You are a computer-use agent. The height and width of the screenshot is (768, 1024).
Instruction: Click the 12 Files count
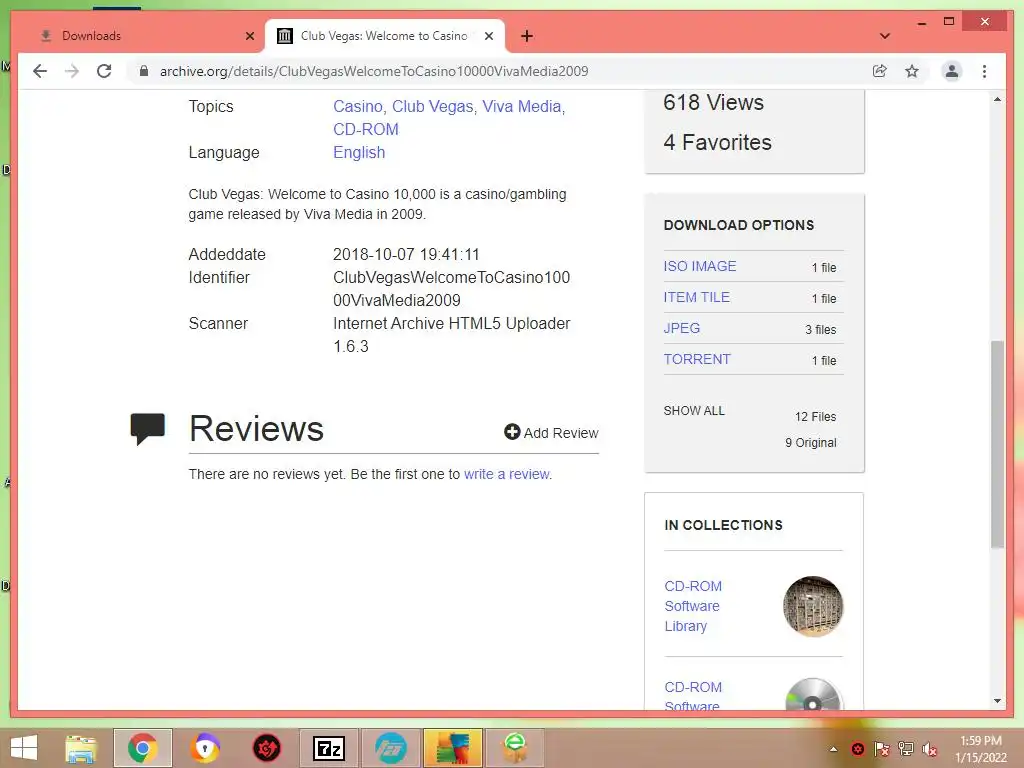(815, 417)
